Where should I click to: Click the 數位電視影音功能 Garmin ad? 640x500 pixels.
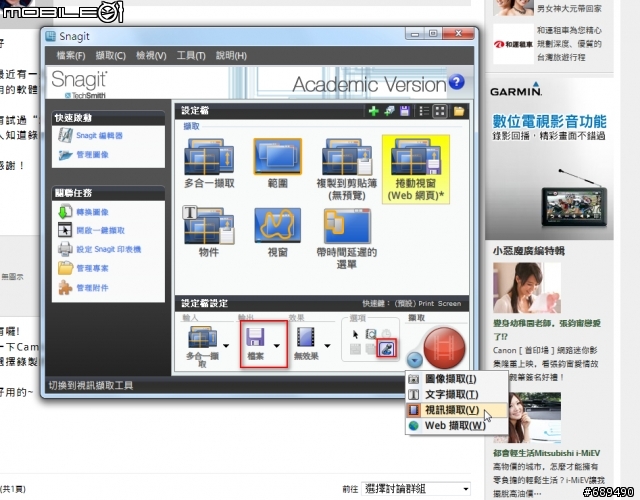549,121
